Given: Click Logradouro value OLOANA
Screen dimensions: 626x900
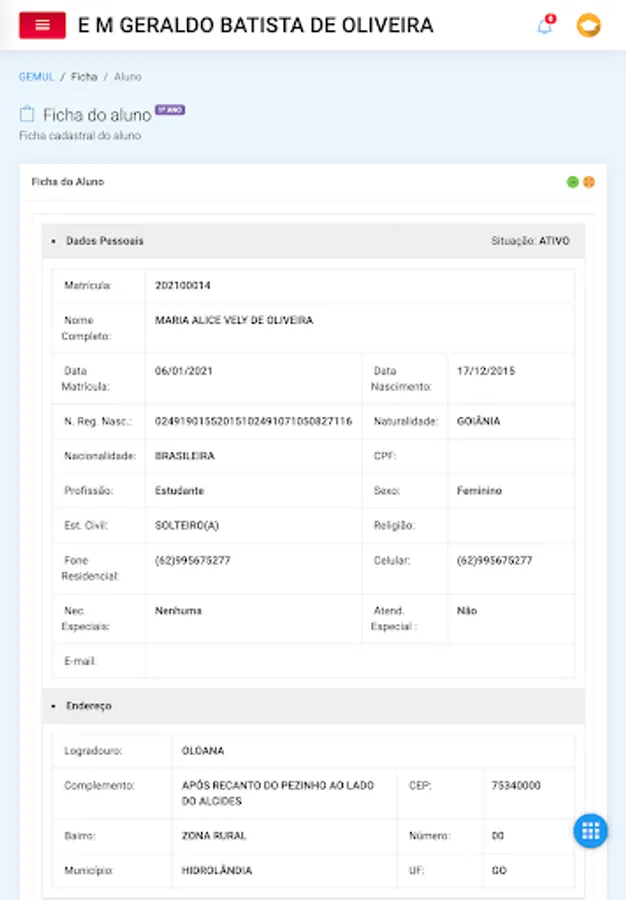Looking at the screenshot, I should (x=203, y=751).
